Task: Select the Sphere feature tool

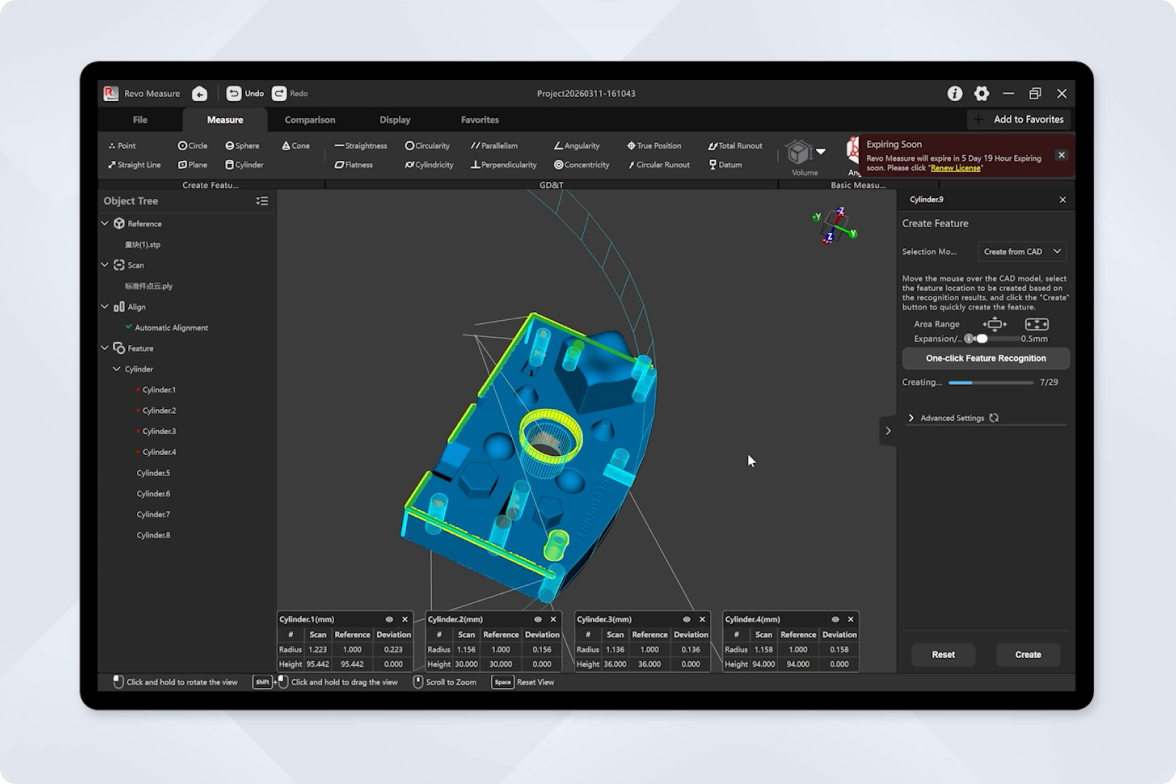Action: pos(242,146)
